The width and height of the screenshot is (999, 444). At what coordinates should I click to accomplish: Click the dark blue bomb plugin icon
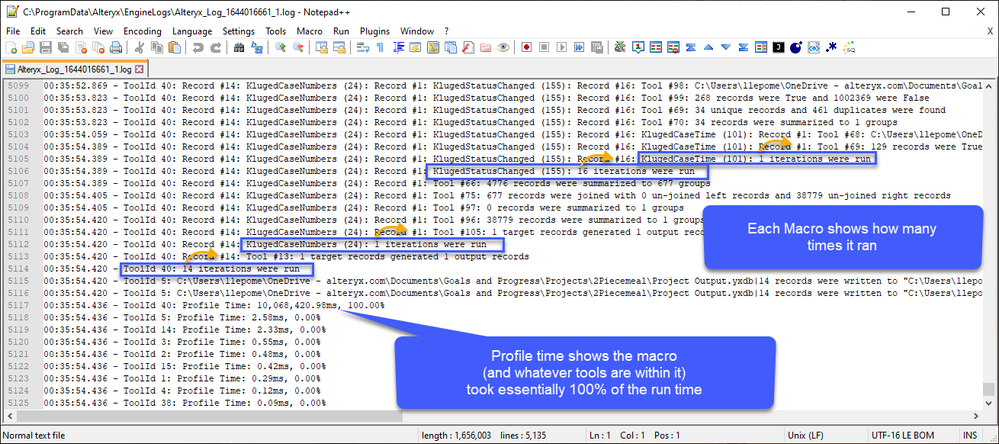tap(796, 47)
